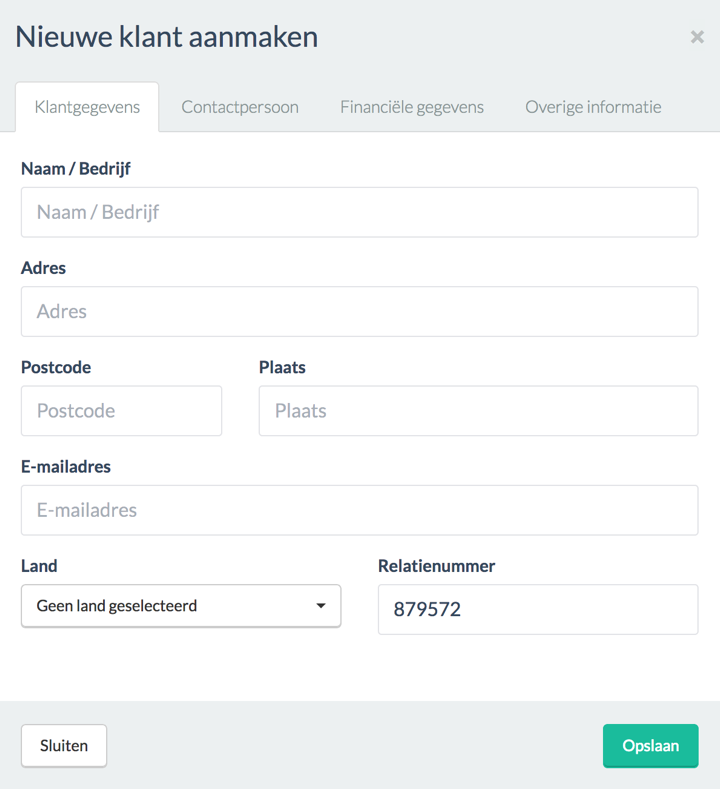Go to the Financiële gegevens tab

(412, 107)
